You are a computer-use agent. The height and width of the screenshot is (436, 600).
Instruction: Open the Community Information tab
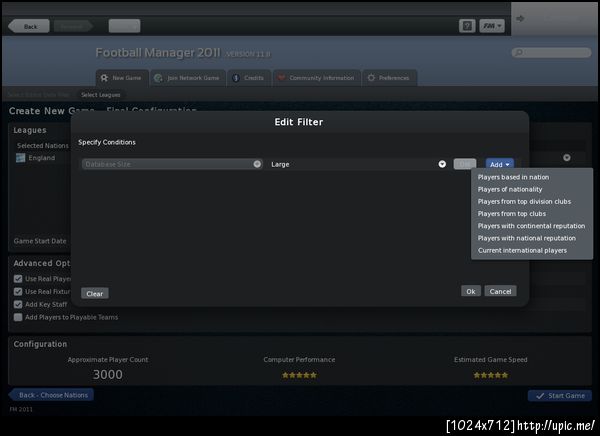317,78
